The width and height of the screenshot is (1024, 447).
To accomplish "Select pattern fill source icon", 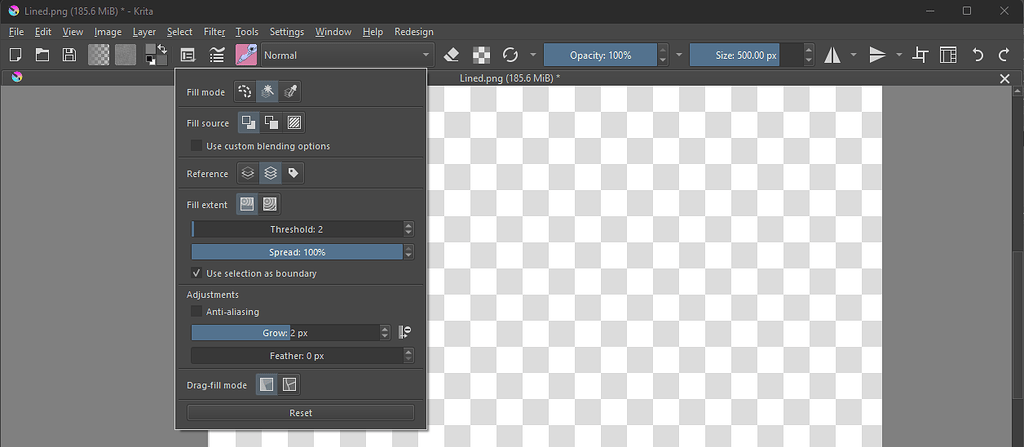I will pos(294,123).
